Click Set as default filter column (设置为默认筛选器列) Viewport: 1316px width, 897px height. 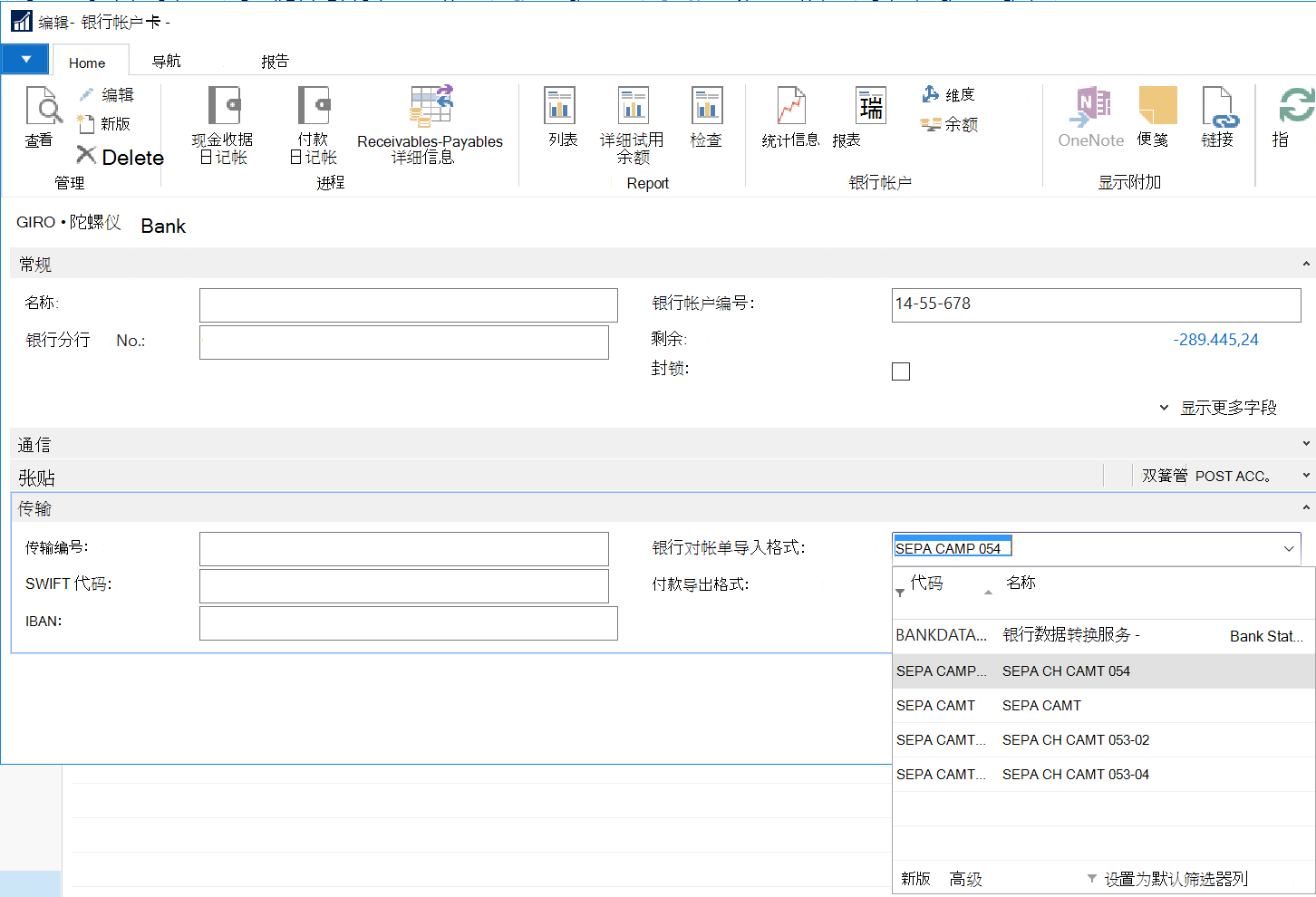click(x=1176, y=879)
